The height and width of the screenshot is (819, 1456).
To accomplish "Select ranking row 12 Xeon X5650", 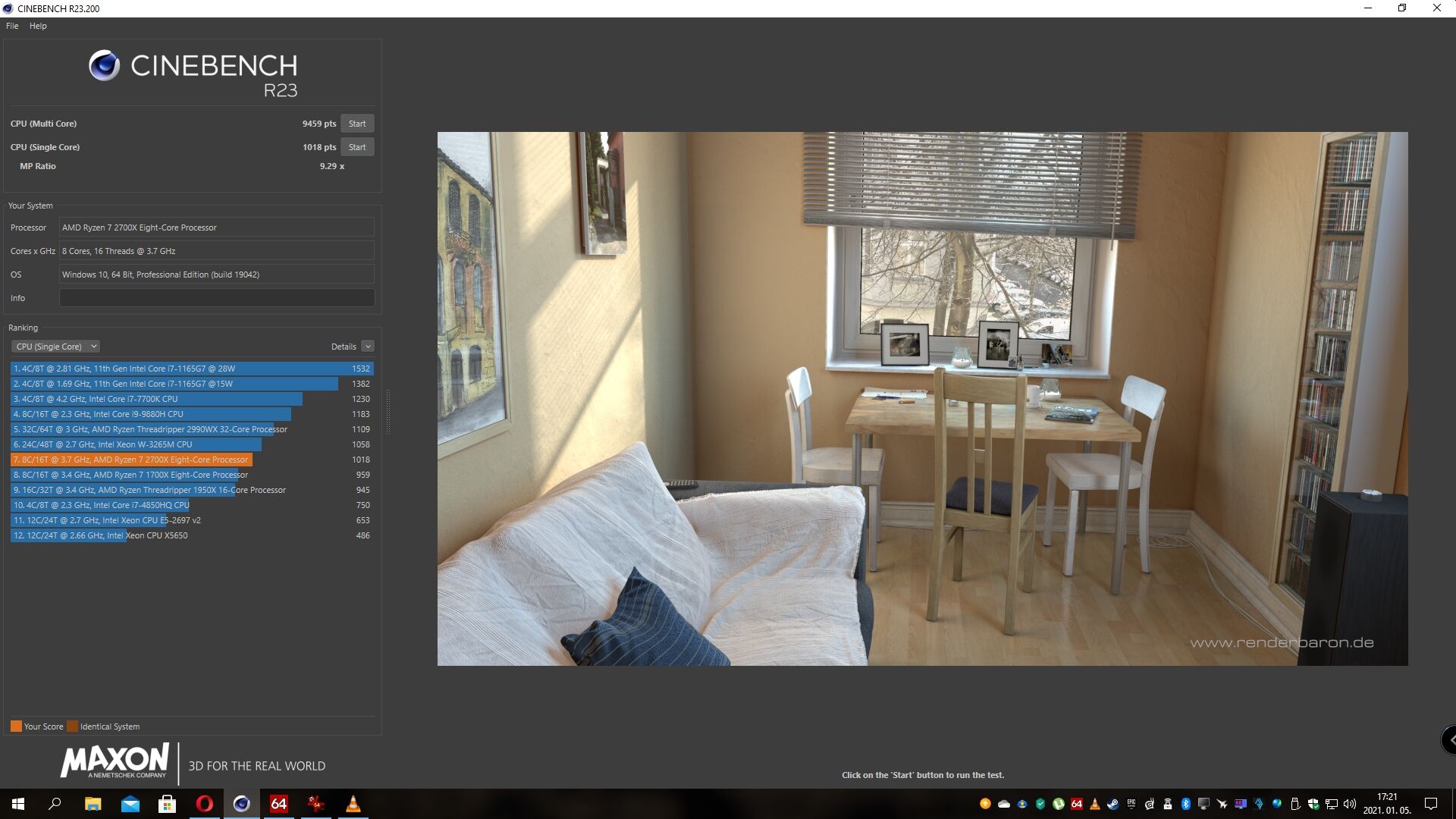I will click(192, 535).
